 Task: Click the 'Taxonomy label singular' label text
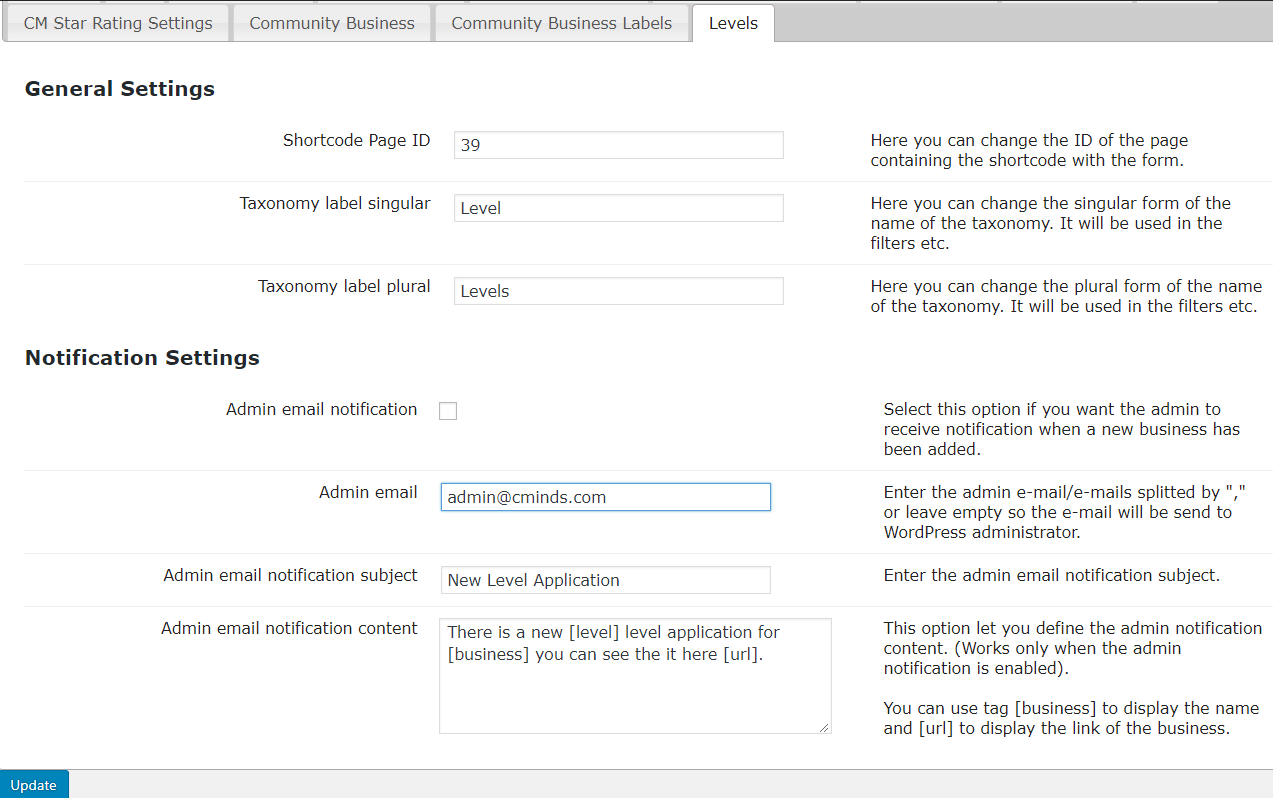[335, 203]
